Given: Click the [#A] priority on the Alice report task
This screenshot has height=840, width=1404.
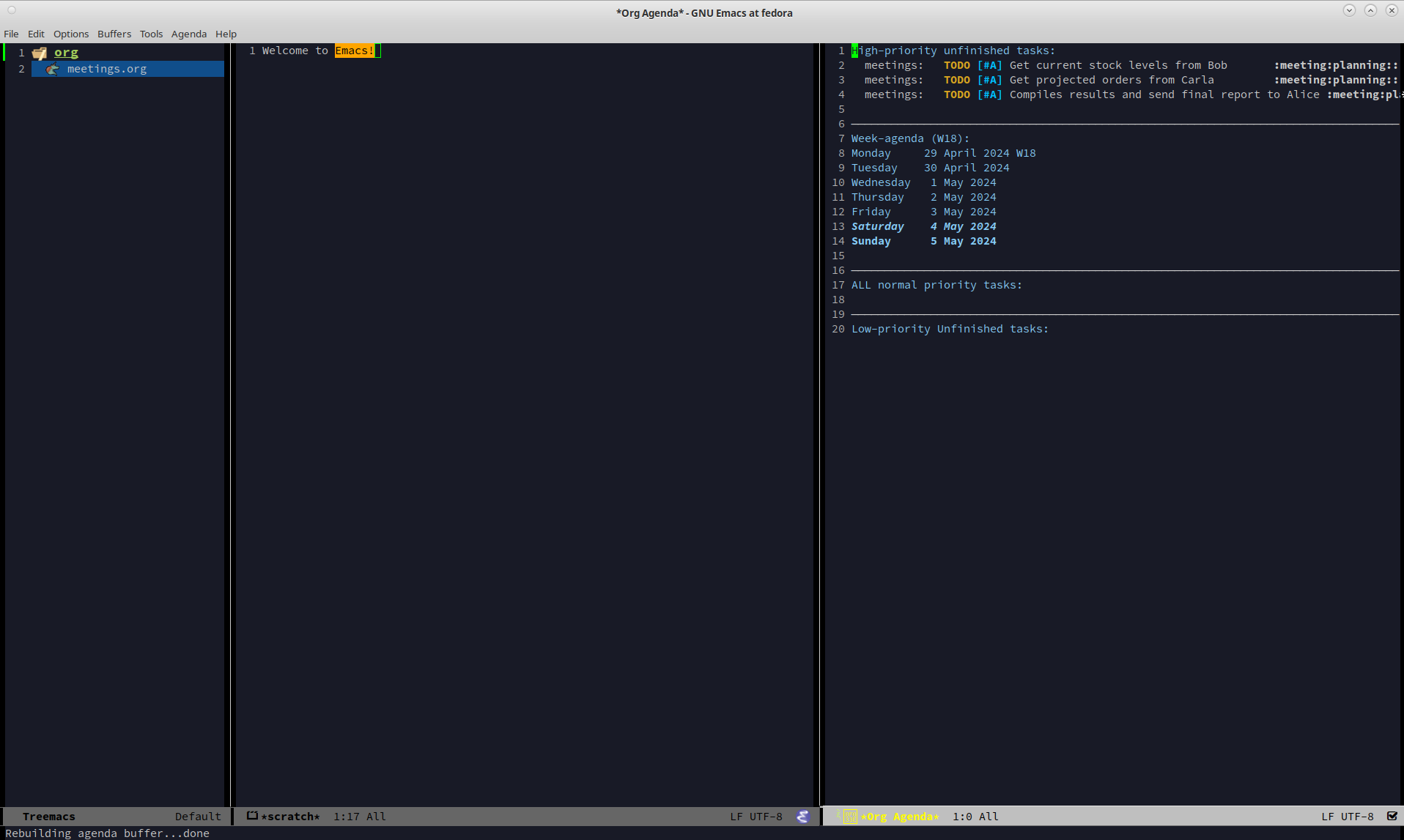Looking at the screenshot, I should [x=989, y=94].
